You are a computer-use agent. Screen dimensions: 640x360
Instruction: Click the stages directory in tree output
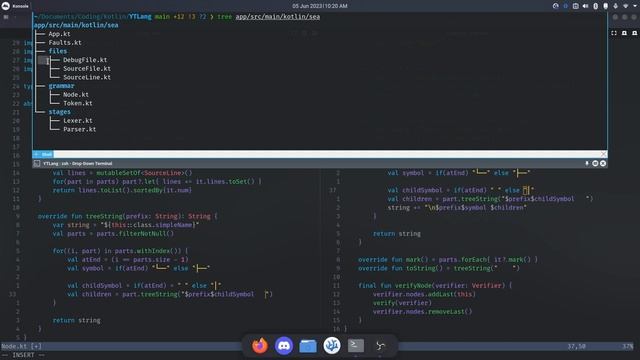pyautogui.click(x=60, y=112)
